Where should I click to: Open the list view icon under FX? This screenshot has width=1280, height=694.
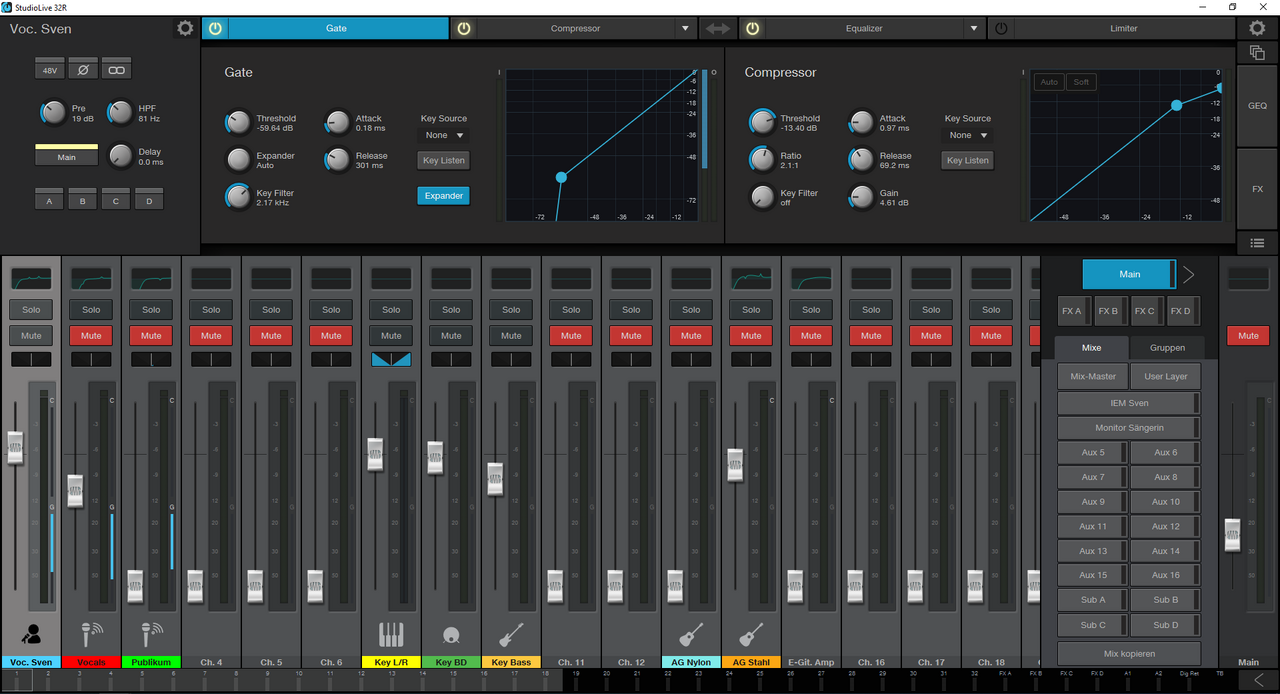(1258, 243)
